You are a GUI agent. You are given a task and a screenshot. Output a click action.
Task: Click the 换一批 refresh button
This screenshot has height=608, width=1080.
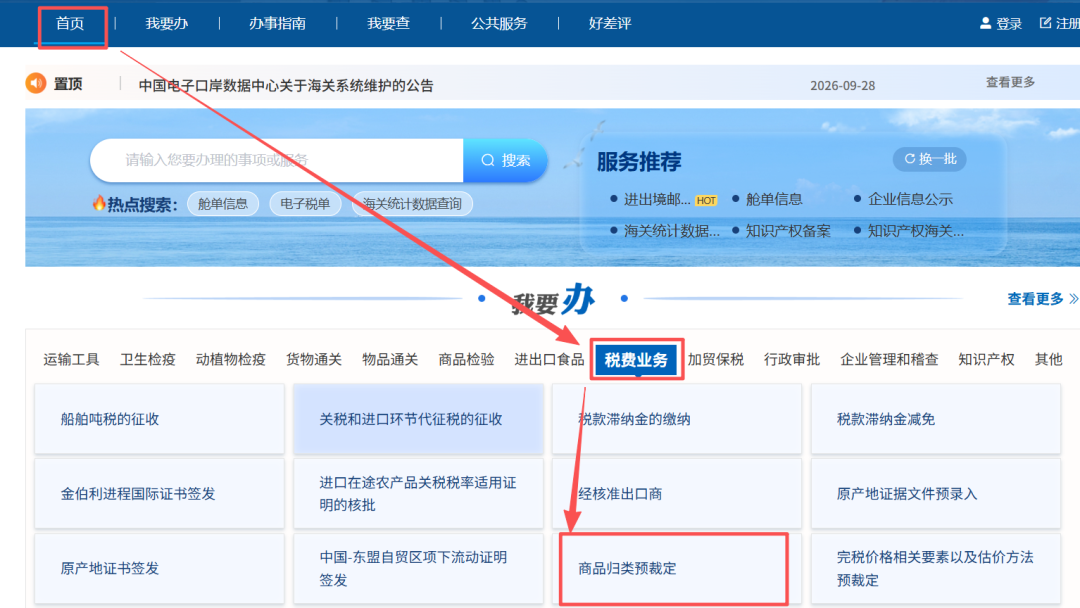click(x=930, y=159)
